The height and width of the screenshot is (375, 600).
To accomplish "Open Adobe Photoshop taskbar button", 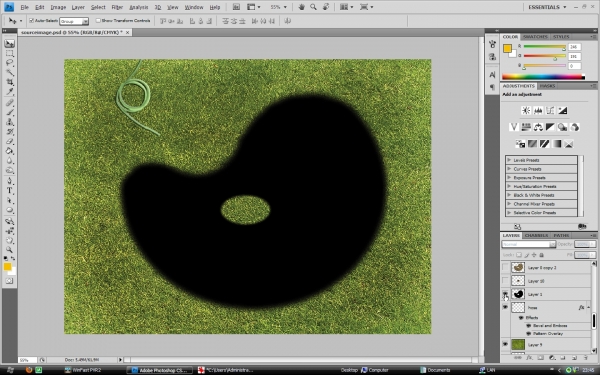I will tap(161, 370).
